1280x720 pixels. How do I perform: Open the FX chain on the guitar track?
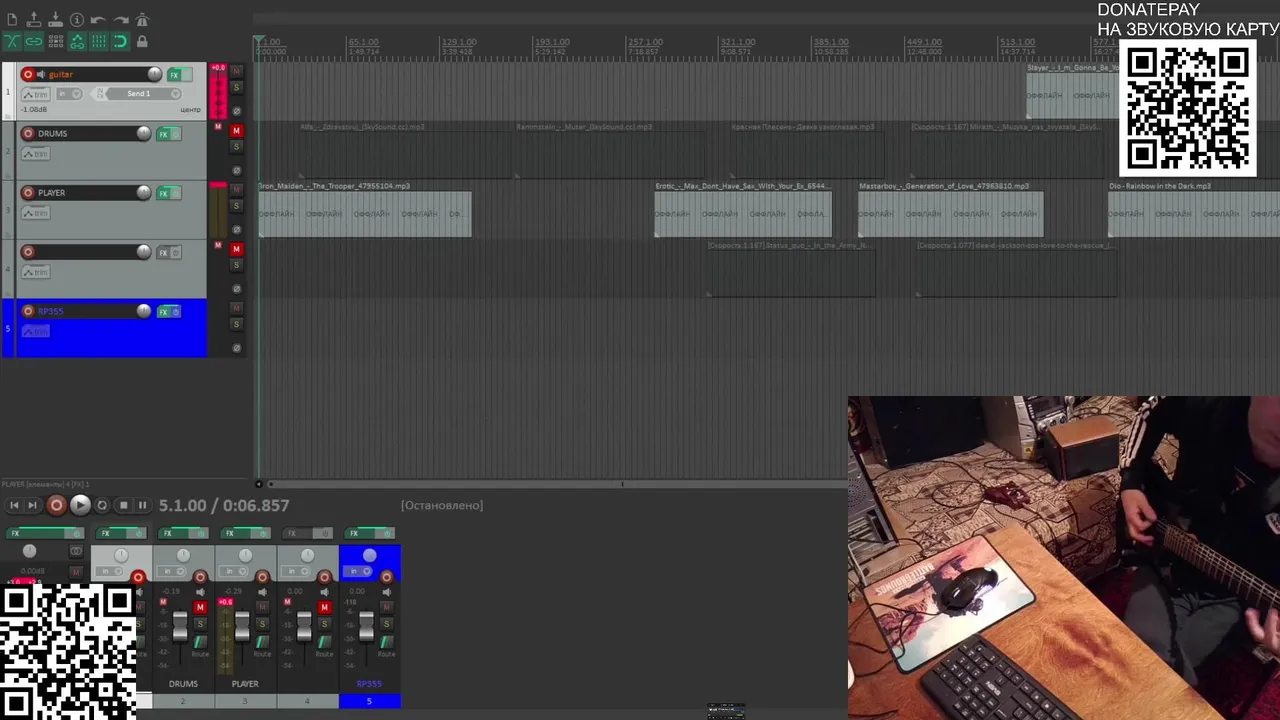point(174,75)
